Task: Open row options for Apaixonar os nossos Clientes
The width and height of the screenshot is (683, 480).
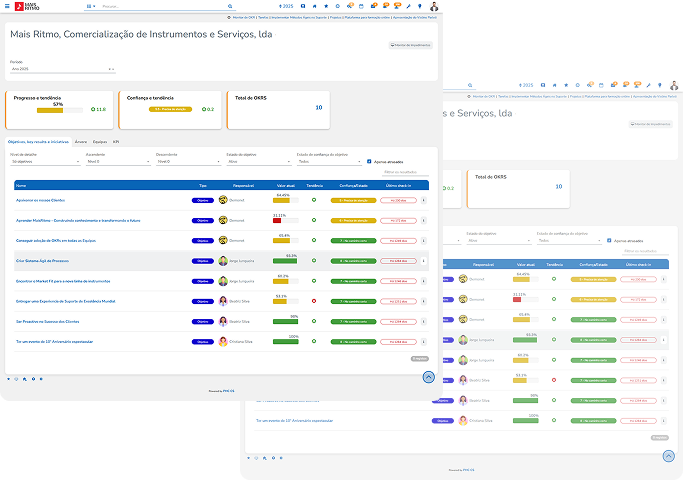Action: point(423,200)
